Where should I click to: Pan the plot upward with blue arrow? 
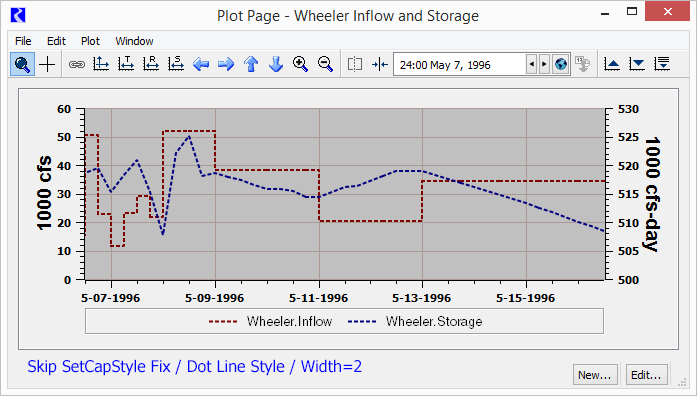click(251, 64)
